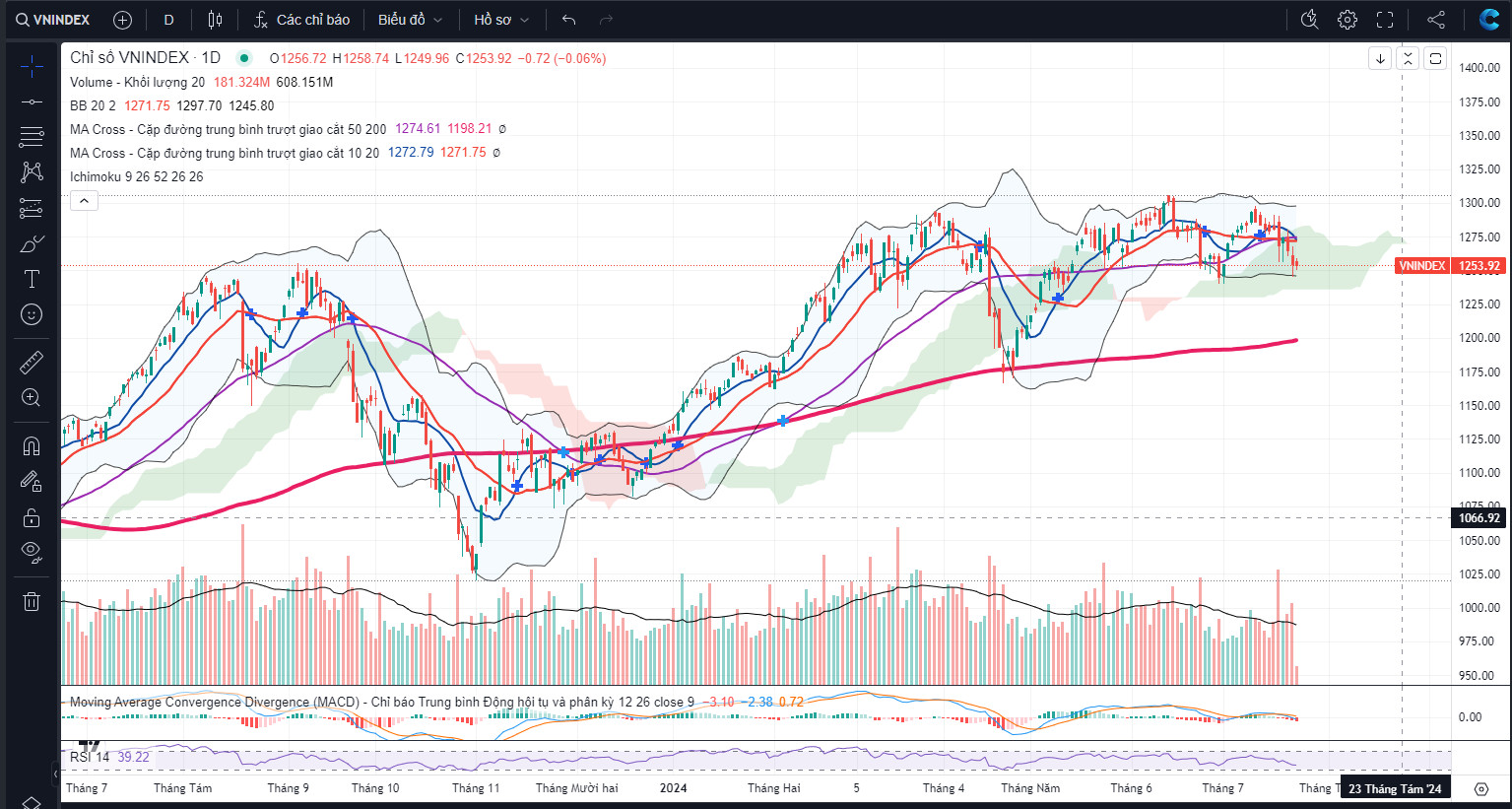
Task: Open chart settings gear icon
Action: point(1348,20)
